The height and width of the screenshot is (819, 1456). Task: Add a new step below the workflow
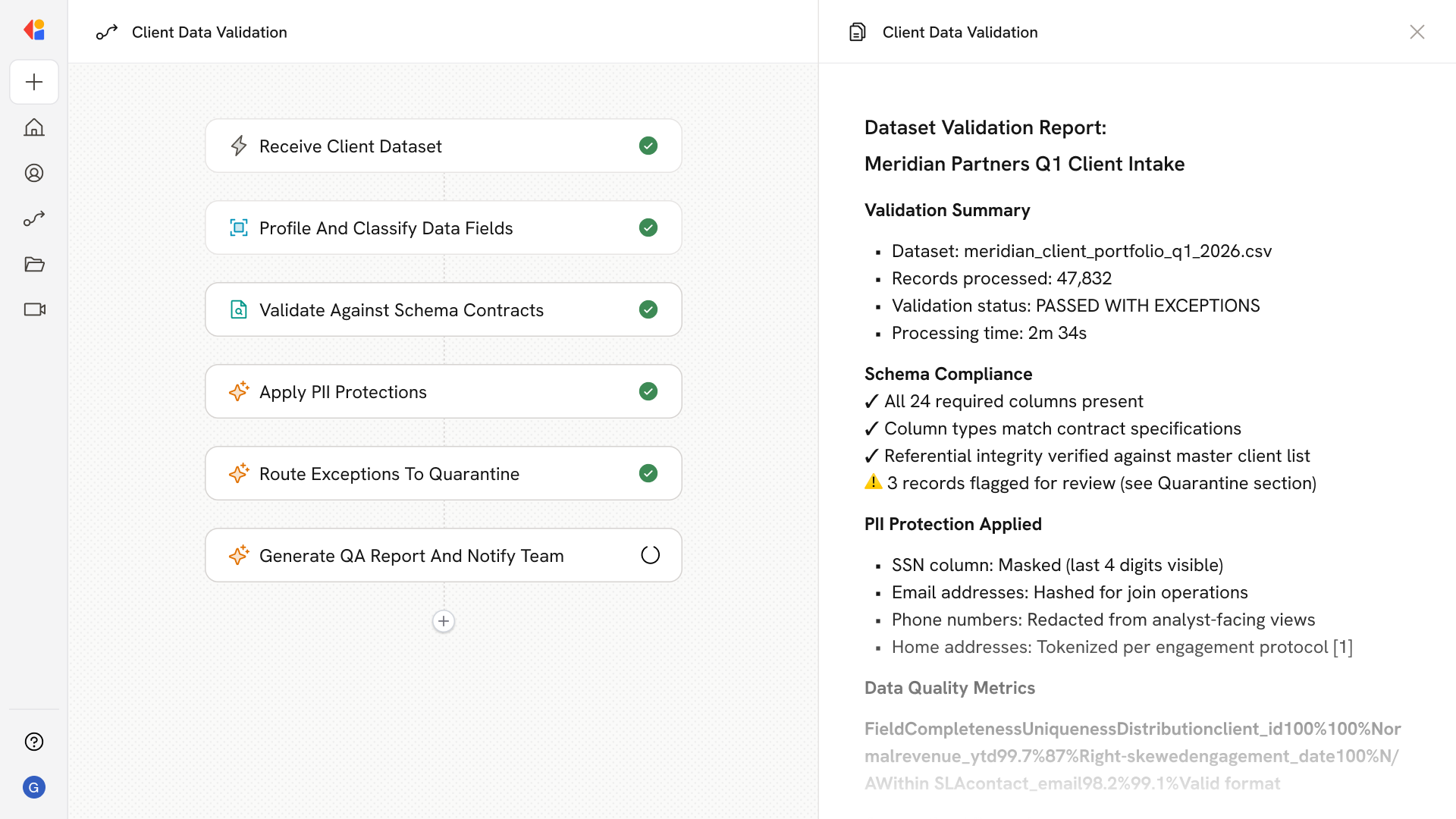point(444,621)
